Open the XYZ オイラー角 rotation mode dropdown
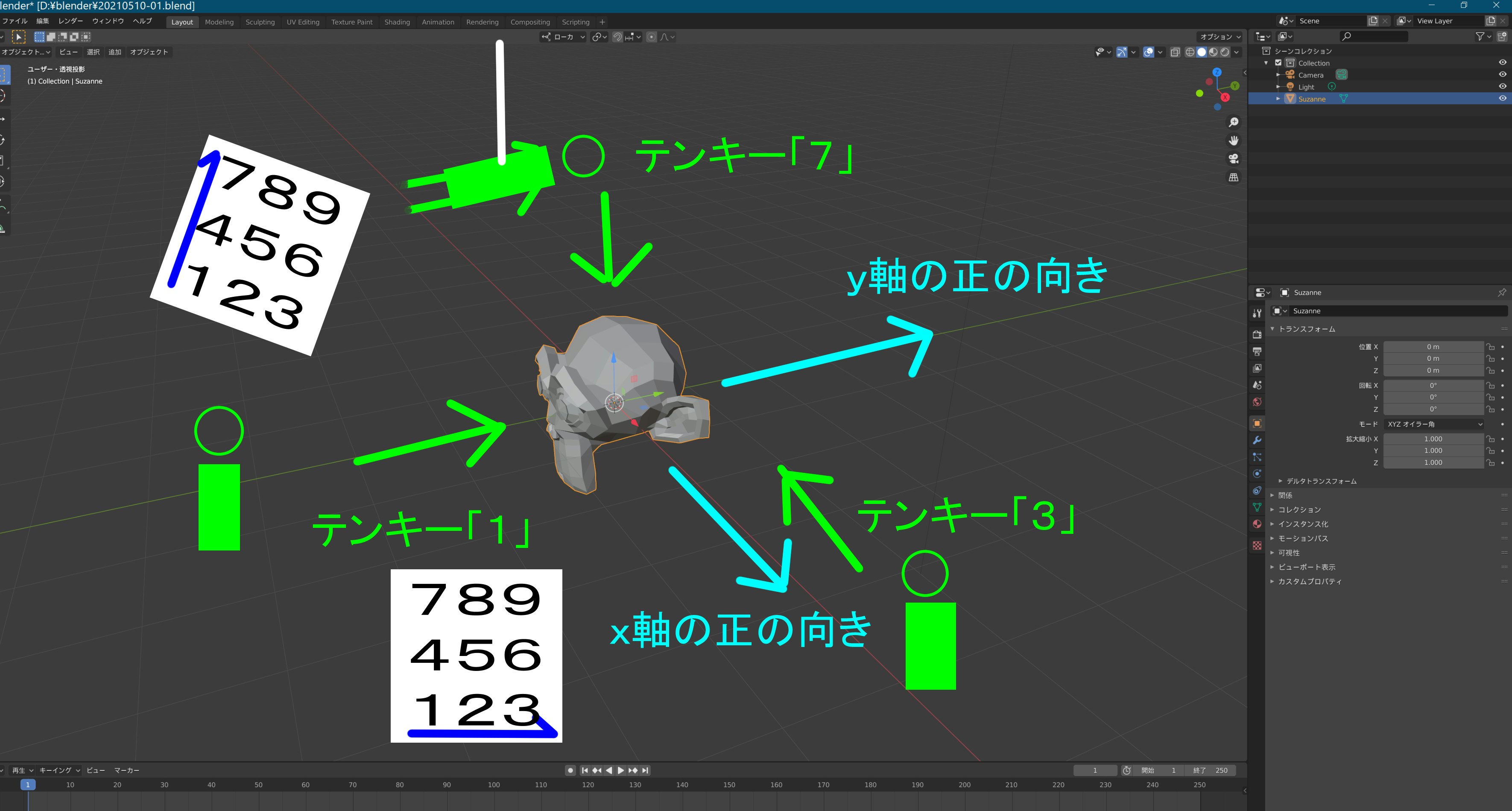 (x=1434, y=424)
